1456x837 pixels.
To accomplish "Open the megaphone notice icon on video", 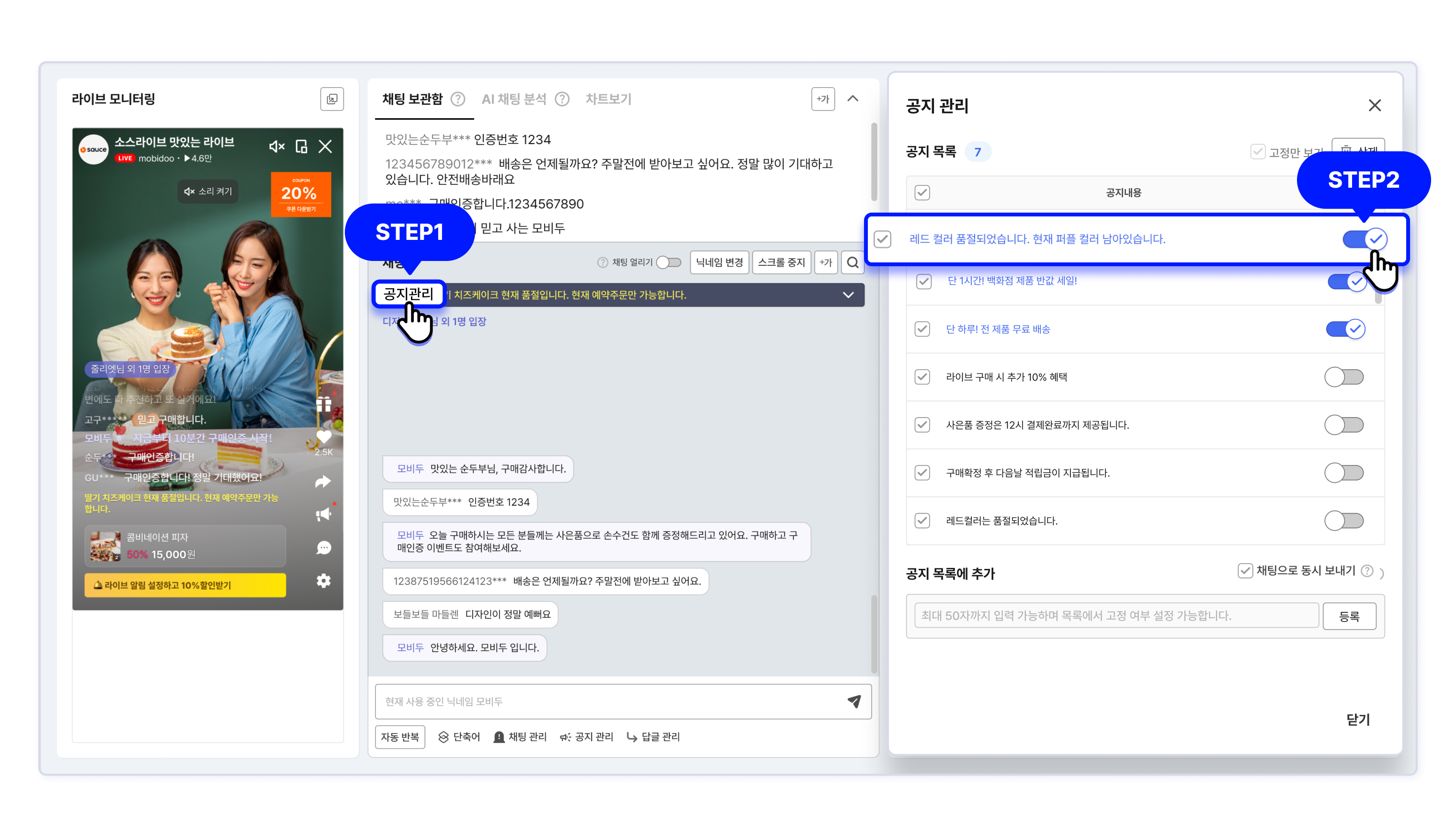I will 324,514.
